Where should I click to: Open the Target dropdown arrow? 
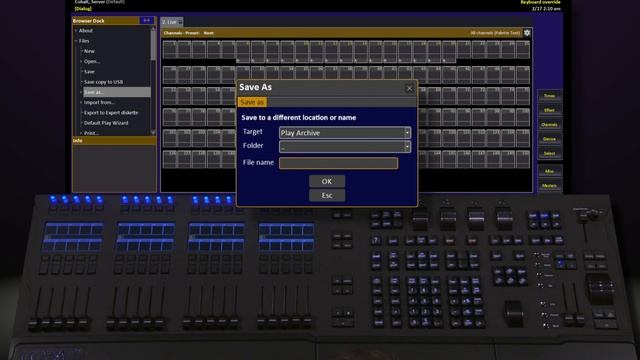[x=407, y=133]
